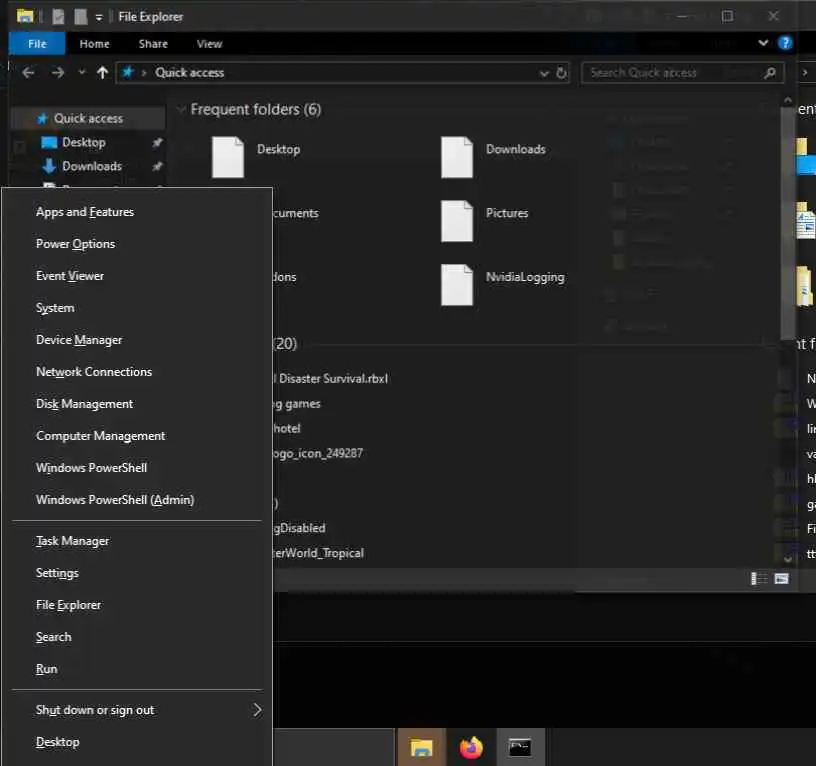Select the recent file ending in icon_249287

[x=318, y=453]
